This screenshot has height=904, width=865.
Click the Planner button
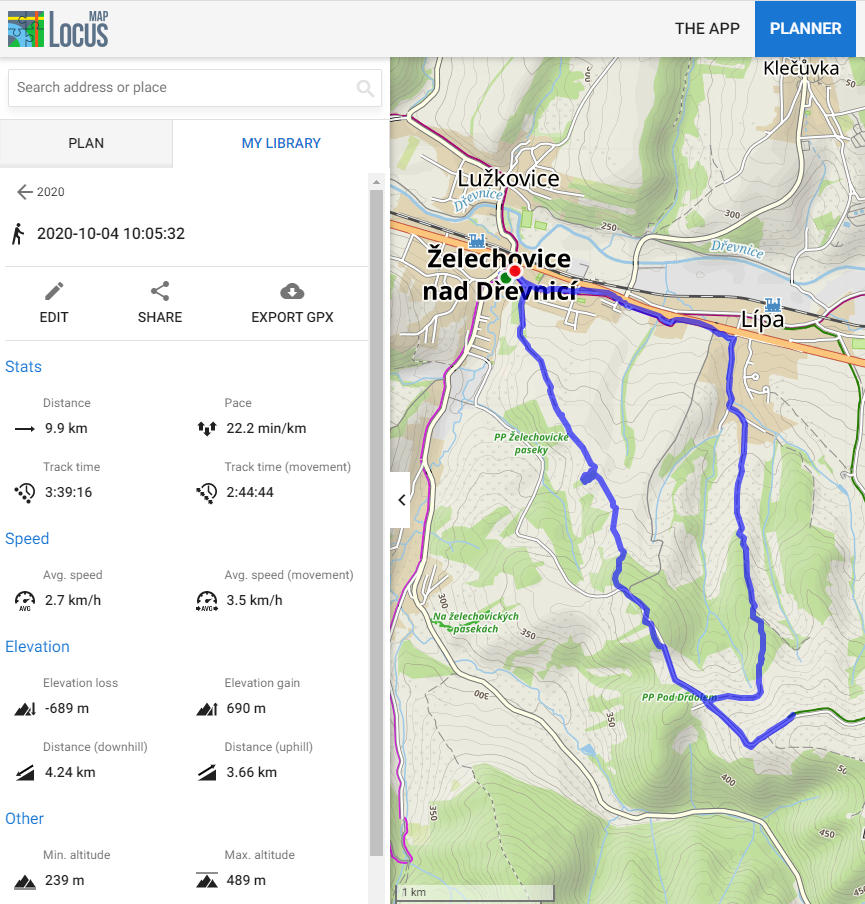coord(805,28)
